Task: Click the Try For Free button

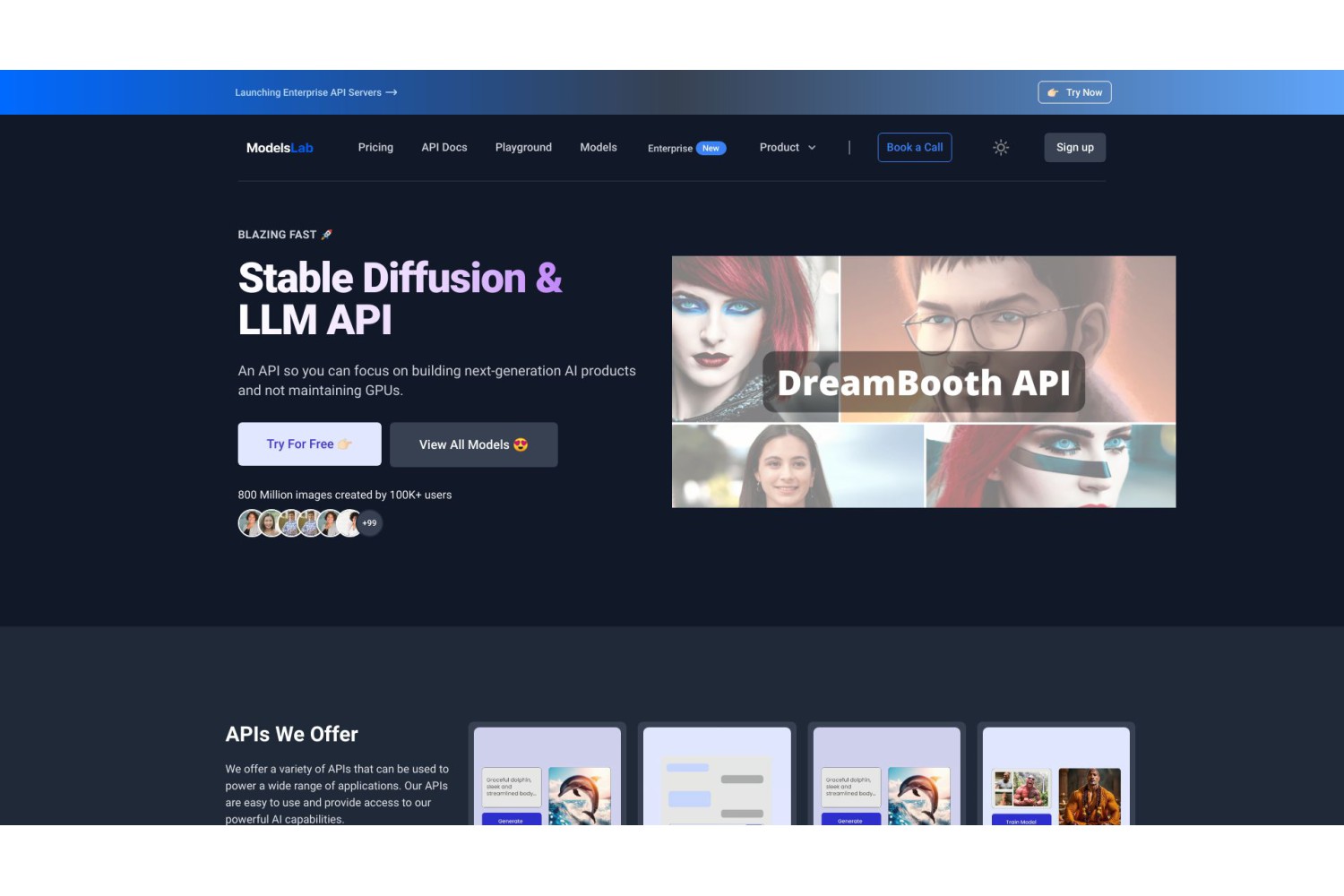Action: pos(309,444)
